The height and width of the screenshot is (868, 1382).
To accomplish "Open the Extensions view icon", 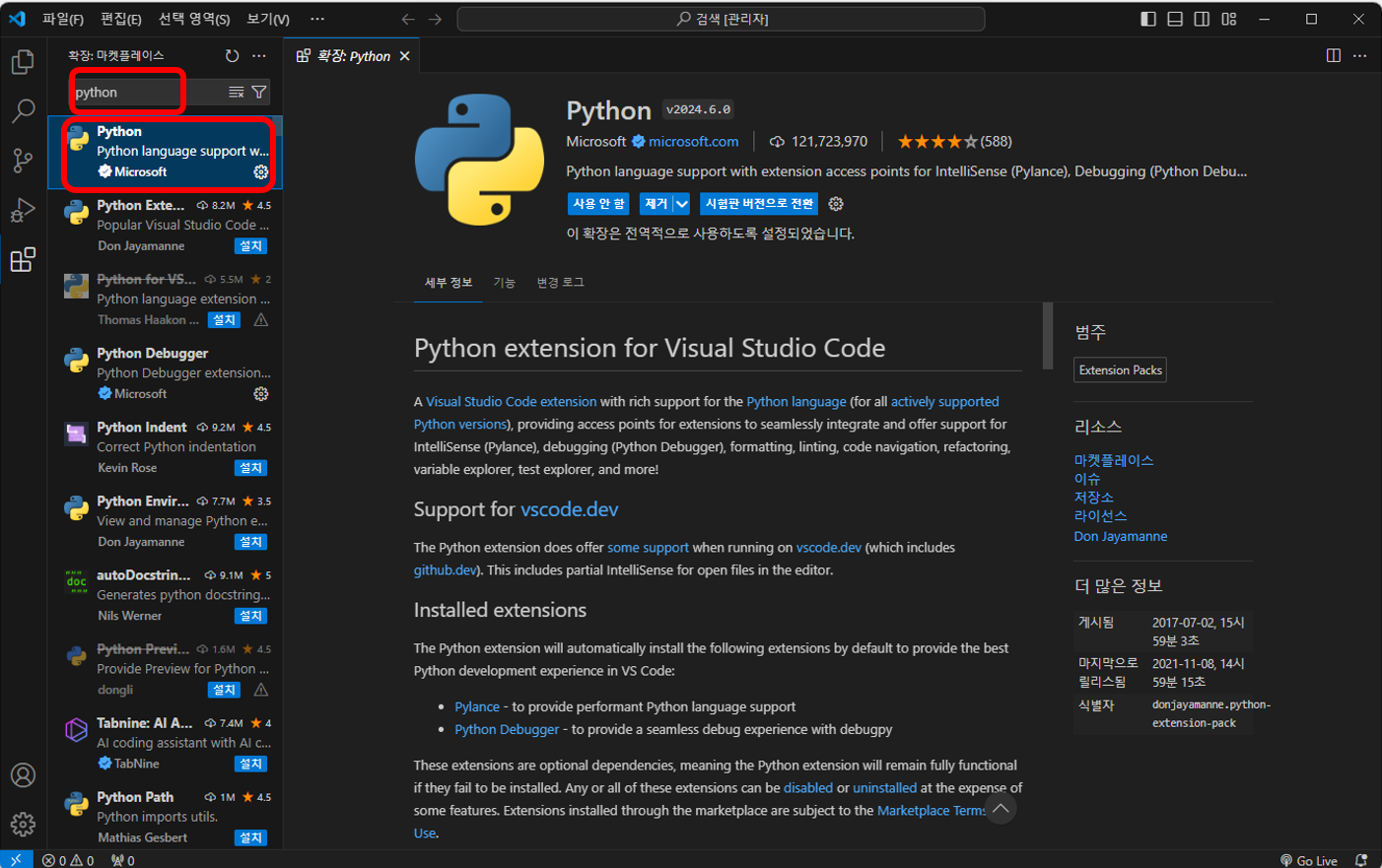I will pyautogui.click(x=23, y=259).
